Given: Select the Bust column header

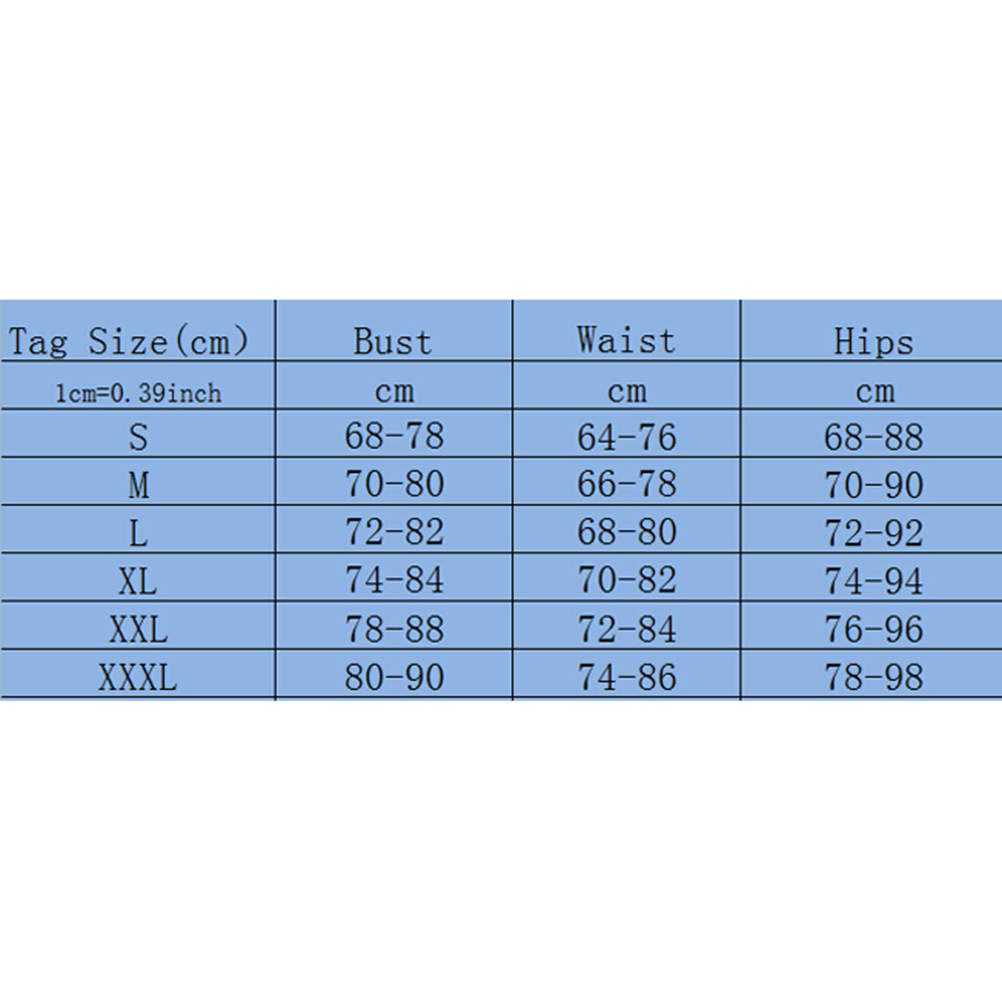Looking at the screenshot, I should [393, 342].
